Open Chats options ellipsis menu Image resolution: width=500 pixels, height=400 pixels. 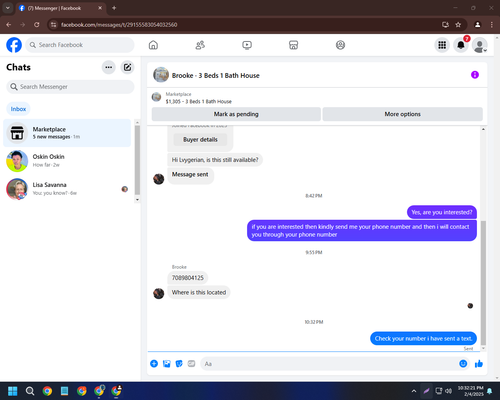(x=109, y=67)
